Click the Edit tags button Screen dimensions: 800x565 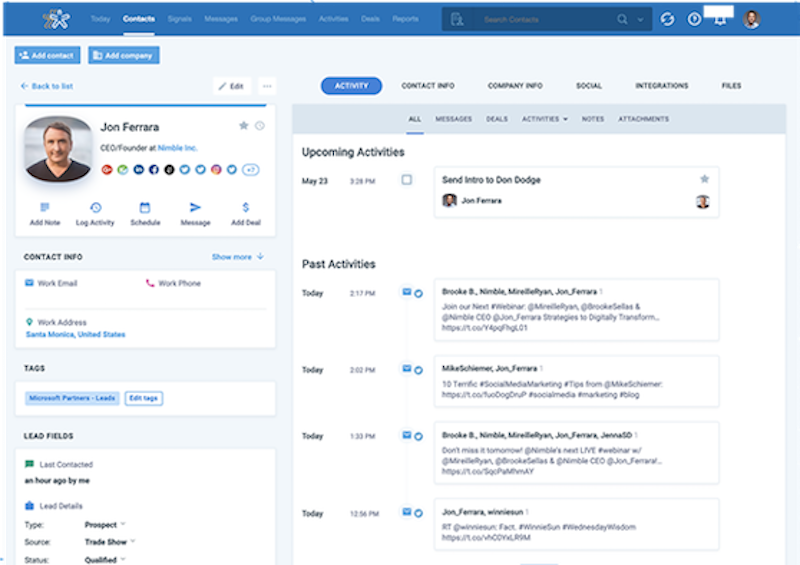click(x=143, y=398)
